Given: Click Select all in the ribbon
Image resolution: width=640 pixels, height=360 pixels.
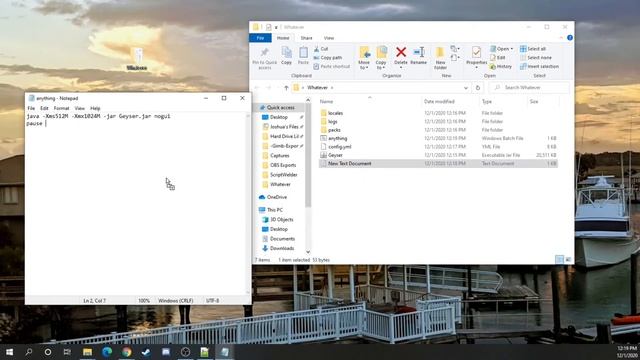Looking at the screenshot, I should pyautogui.click(x=533, y=49).
